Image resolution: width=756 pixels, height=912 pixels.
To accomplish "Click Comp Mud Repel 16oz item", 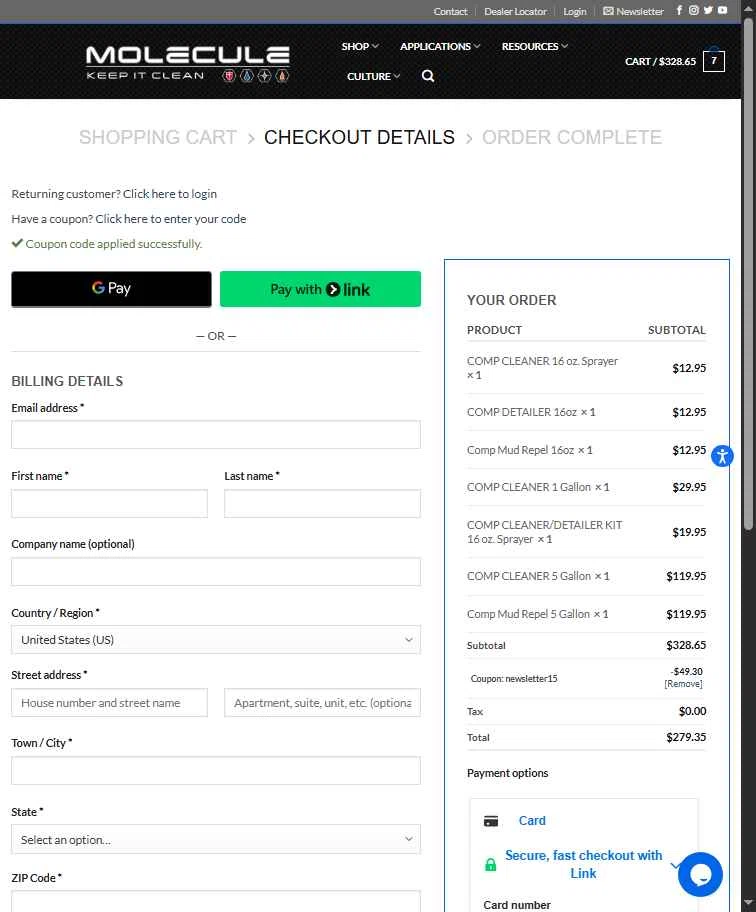I will [x=529, y=450].
